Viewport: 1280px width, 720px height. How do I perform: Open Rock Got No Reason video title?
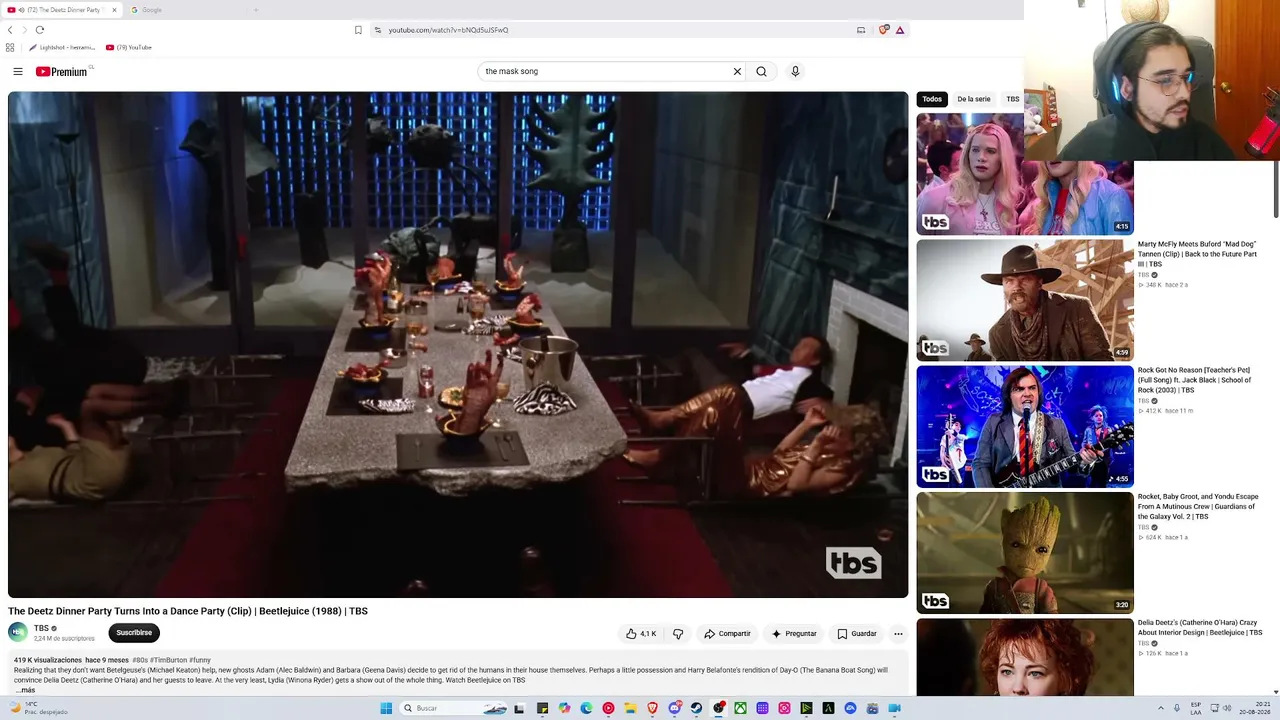(1195, 380)
